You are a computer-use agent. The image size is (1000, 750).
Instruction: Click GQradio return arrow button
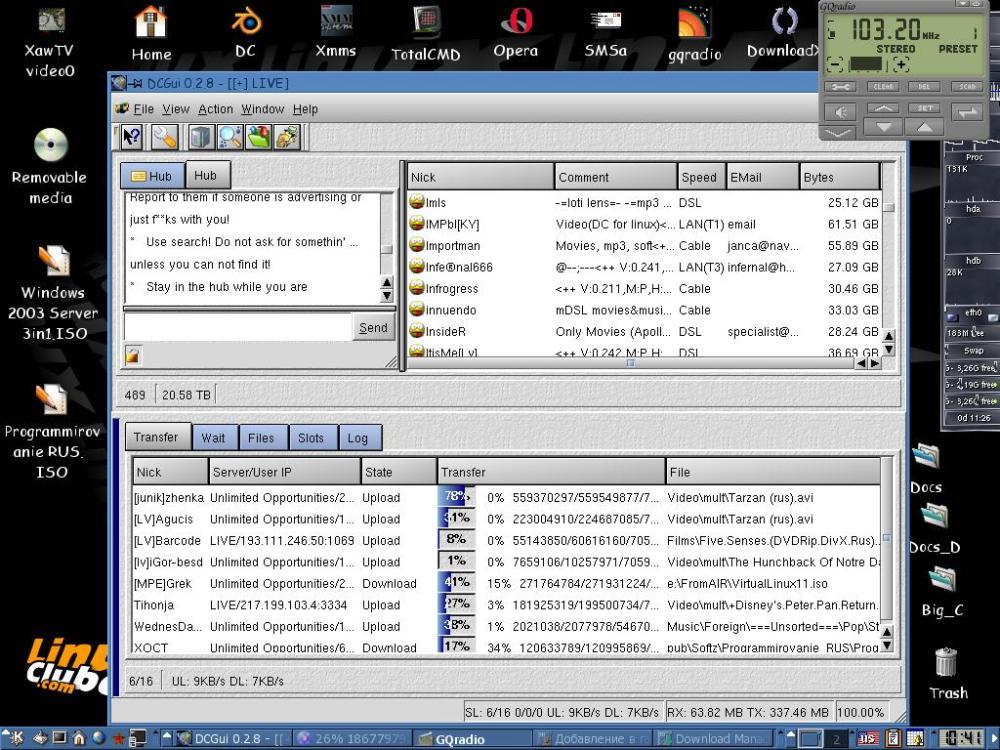coord(967,112)
